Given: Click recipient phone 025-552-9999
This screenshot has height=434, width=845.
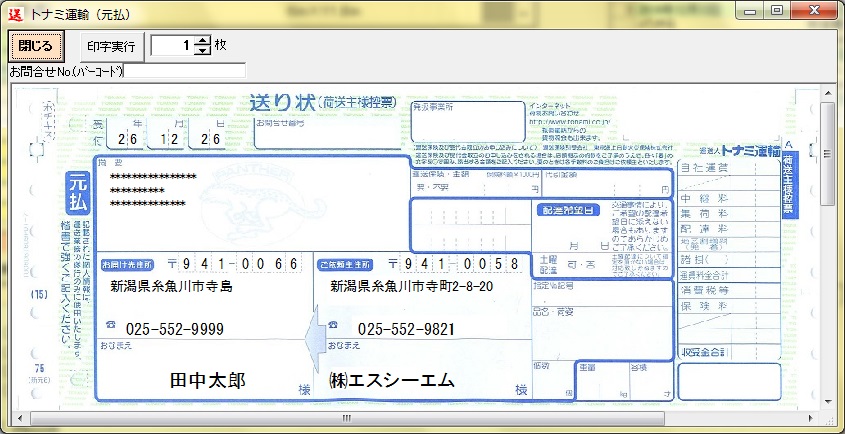Looking at the screenshot, I should [x=175, y=329].
